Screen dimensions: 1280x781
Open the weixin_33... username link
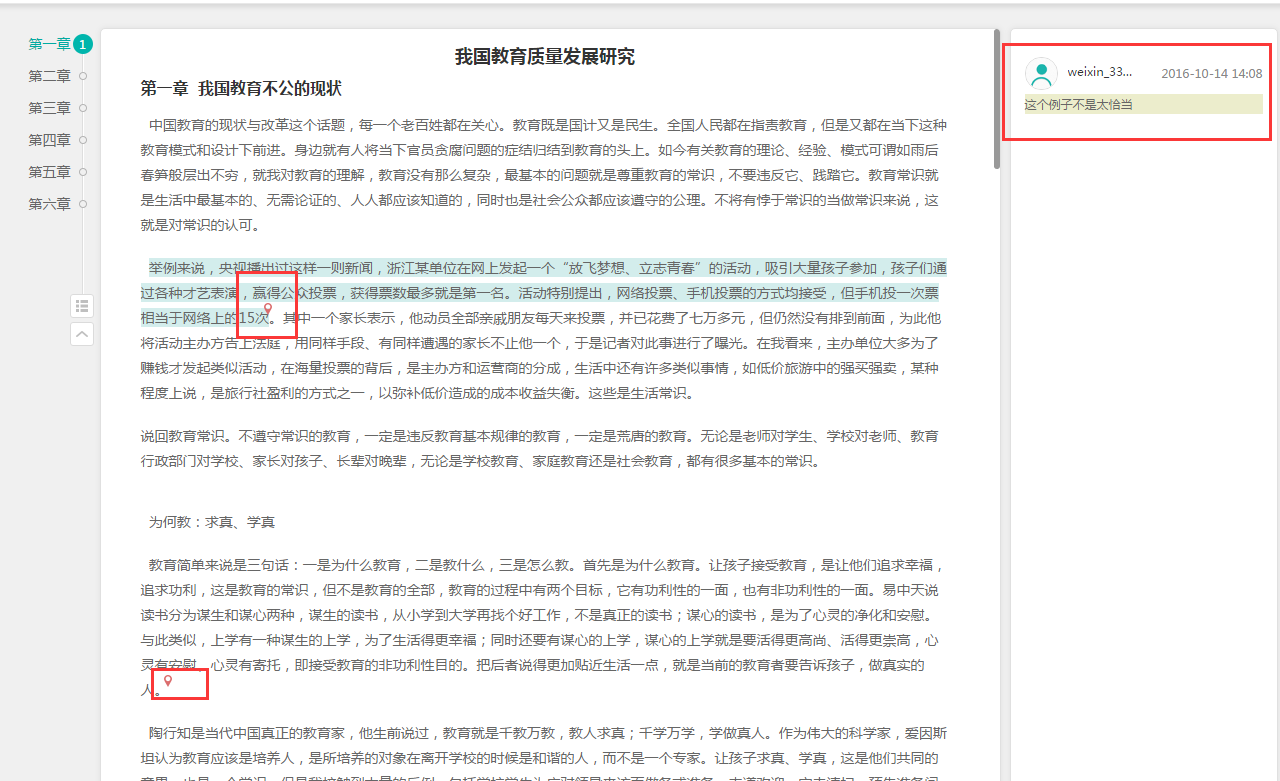click(x=1099, y=72)
